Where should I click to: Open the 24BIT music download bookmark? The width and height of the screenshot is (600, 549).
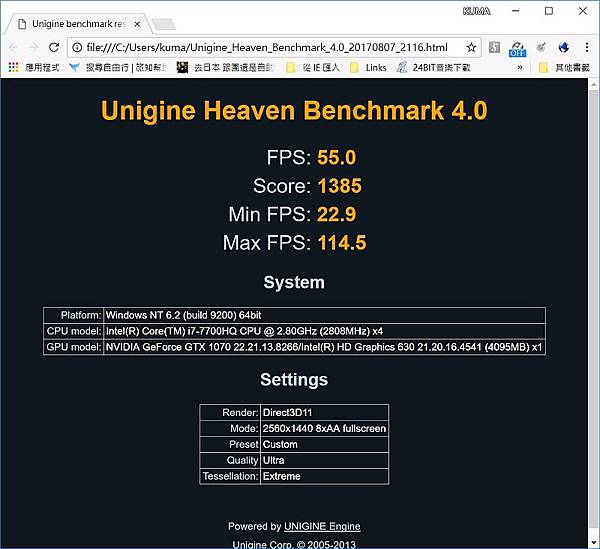click(x=433, y=68)
